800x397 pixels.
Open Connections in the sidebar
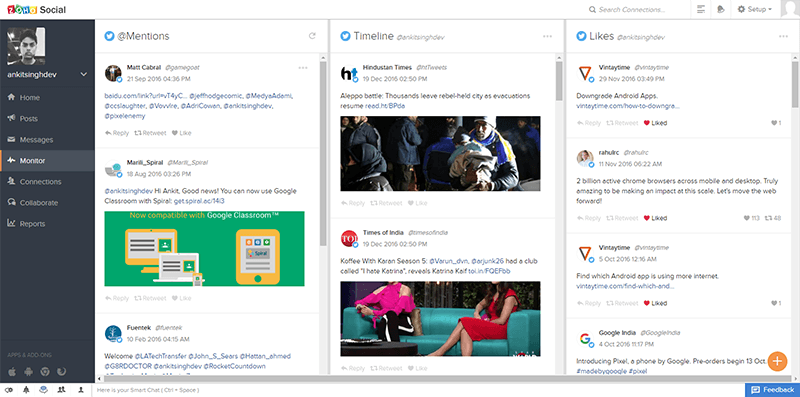(47, 182)
